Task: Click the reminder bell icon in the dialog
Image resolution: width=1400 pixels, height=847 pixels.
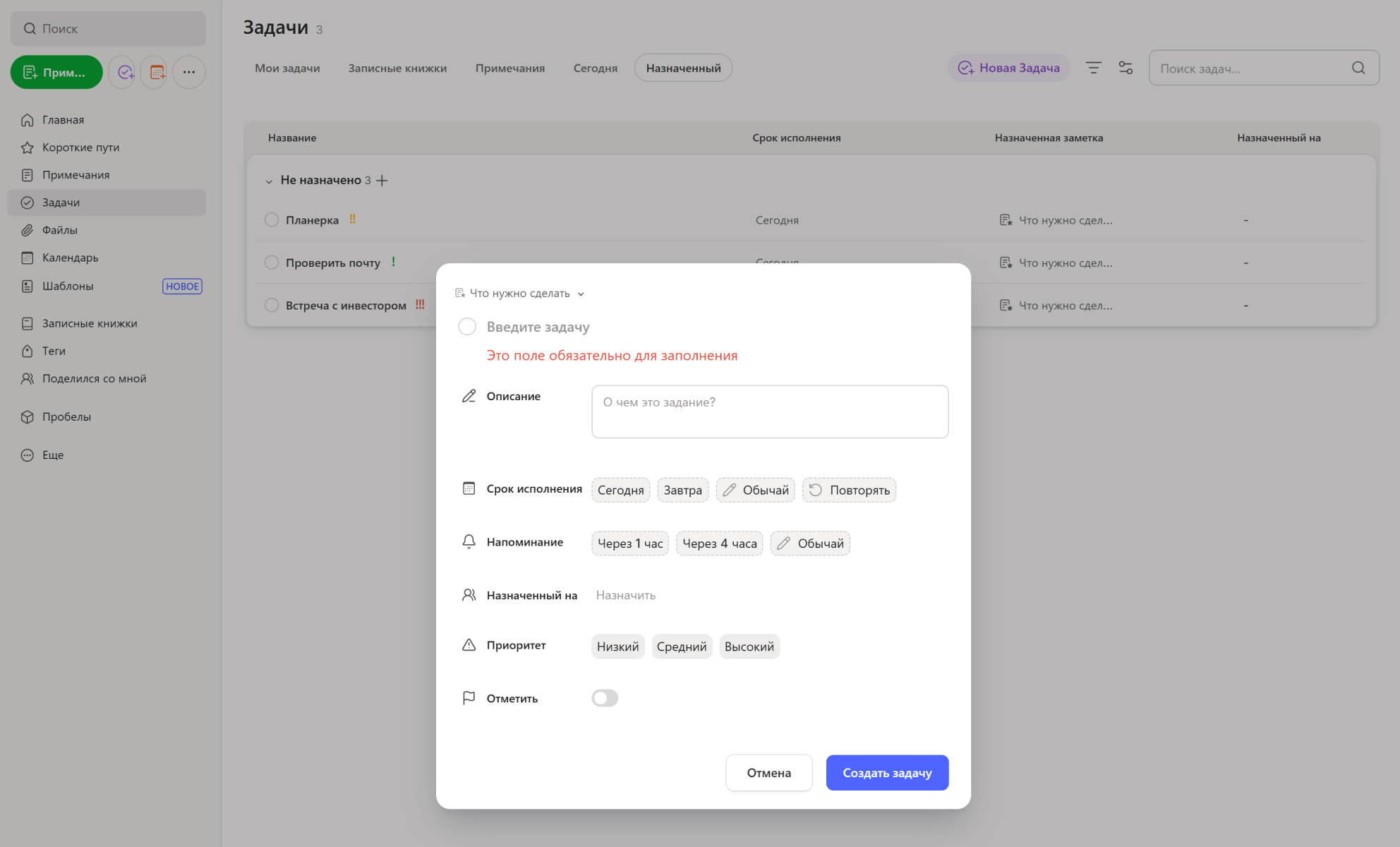Action: [x=469, y=541]
